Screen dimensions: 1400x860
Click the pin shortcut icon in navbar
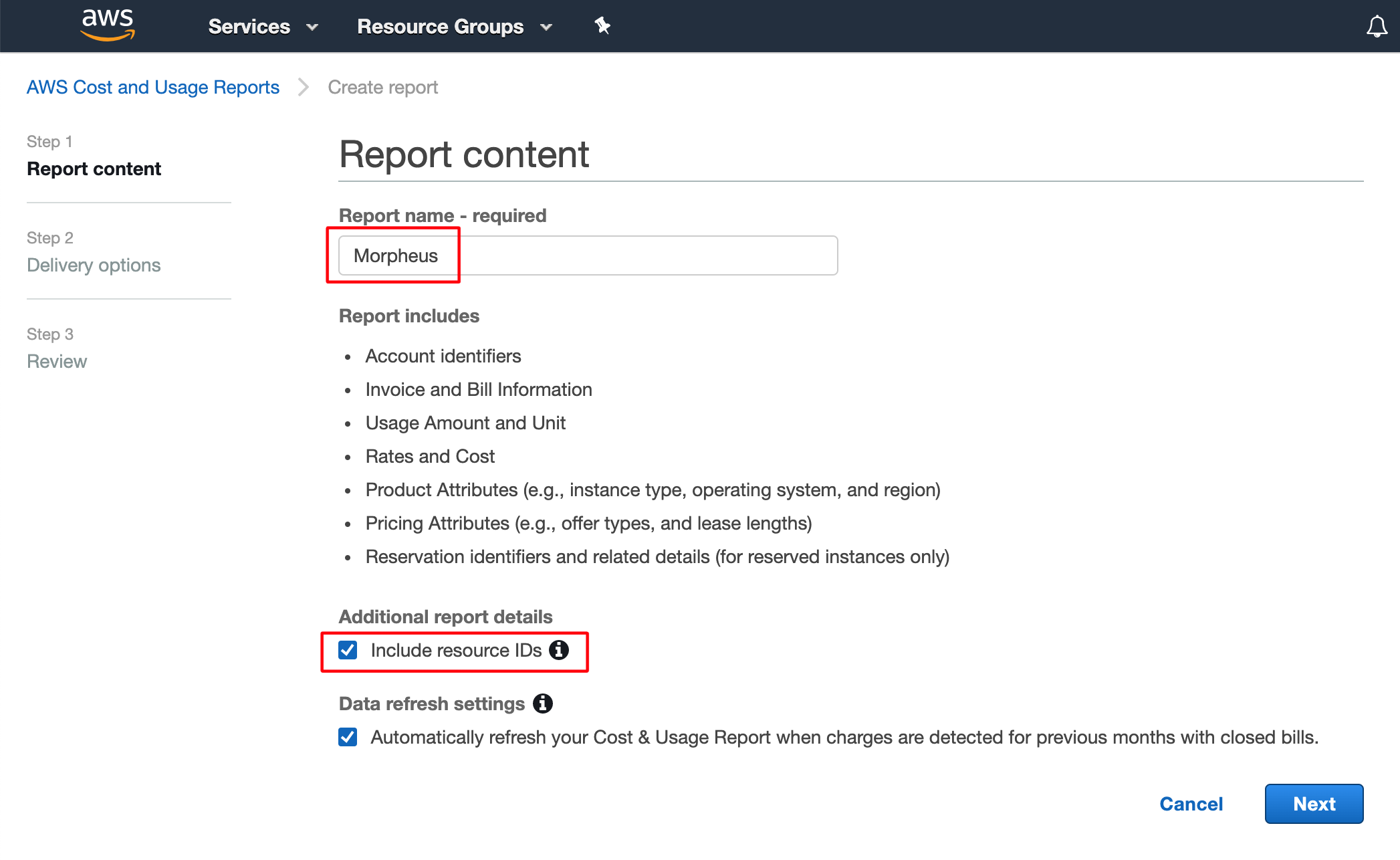pyautogui.click(x=602, y=26)
